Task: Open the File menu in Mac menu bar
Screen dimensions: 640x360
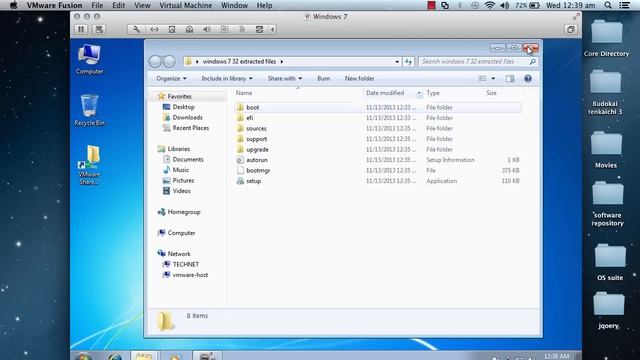Action: 97,5
